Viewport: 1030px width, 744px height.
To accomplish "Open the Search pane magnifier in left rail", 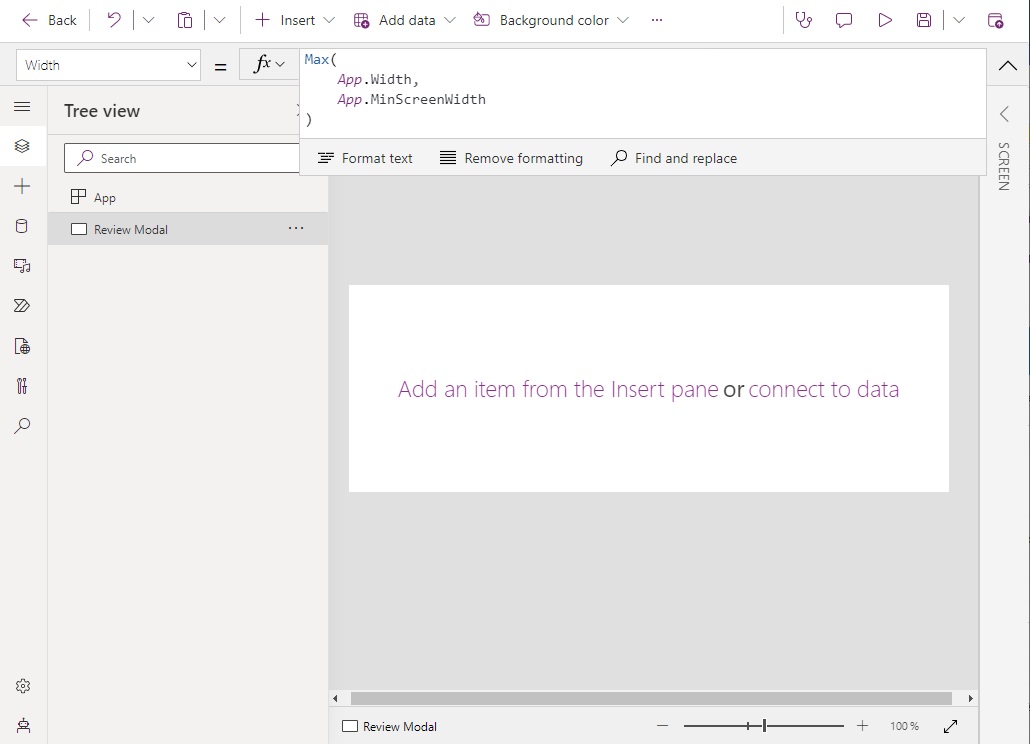I will pos(22,427).
